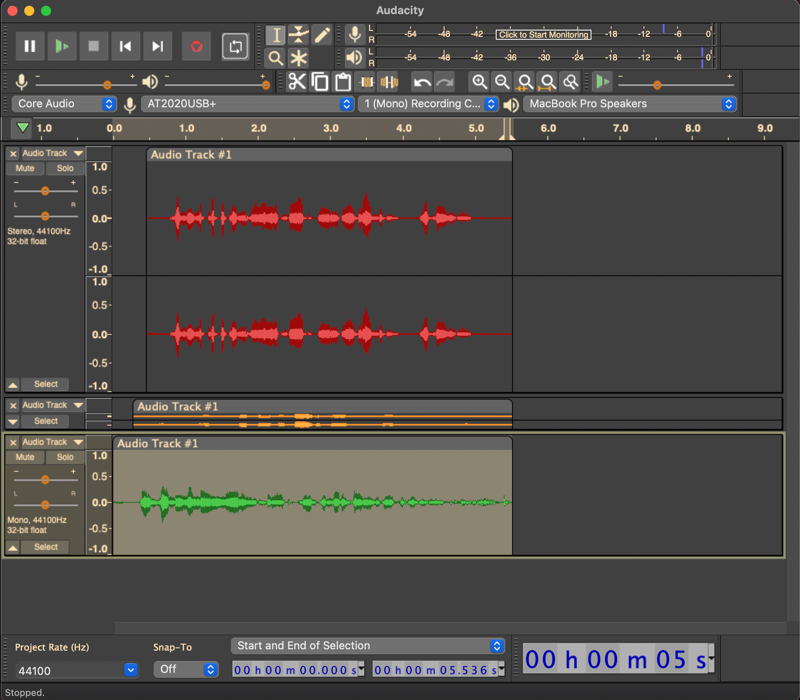Click the Pause transport button
The width and height of the screenshot is (800, 700).
pos(30,46)
